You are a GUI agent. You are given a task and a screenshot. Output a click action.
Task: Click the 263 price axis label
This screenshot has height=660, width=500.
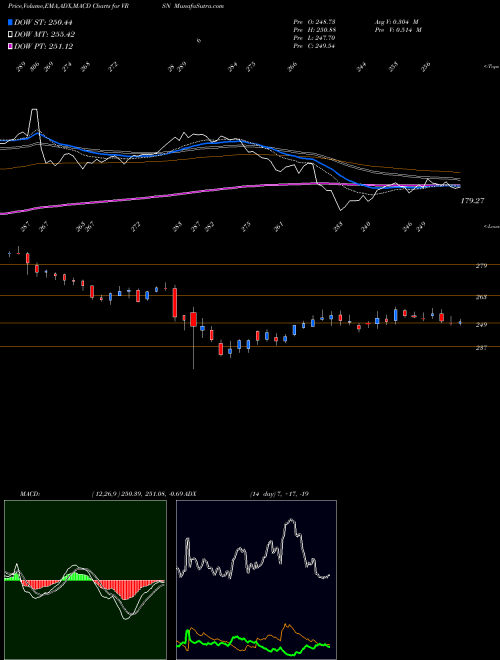point(481,297)
